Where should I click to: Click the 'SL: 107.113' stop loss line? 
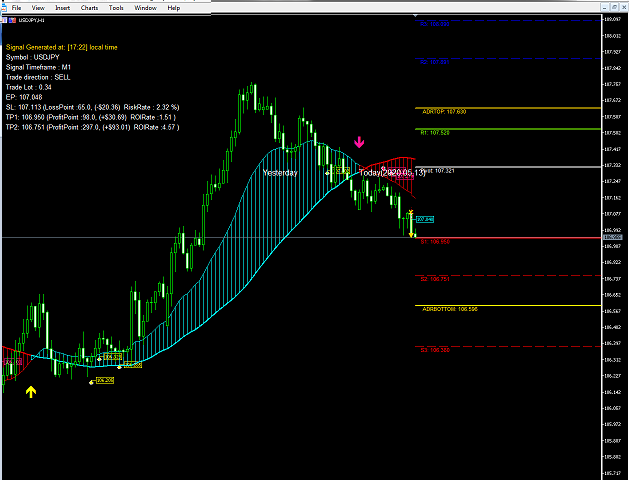[92, 107]
